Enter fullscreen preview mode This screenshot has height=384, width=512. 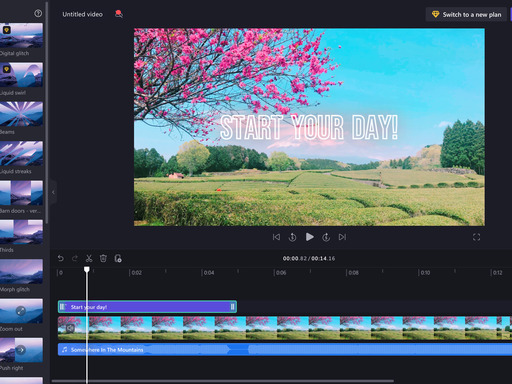click(476, 237)
